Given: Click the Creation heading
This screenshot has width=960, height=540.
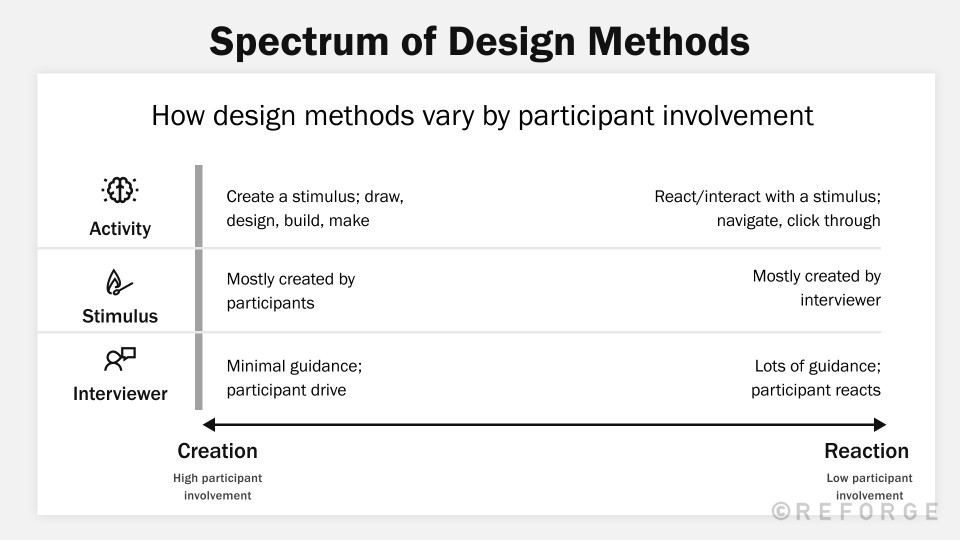Looking at the screenshot, I should click(x=217, y=451).
